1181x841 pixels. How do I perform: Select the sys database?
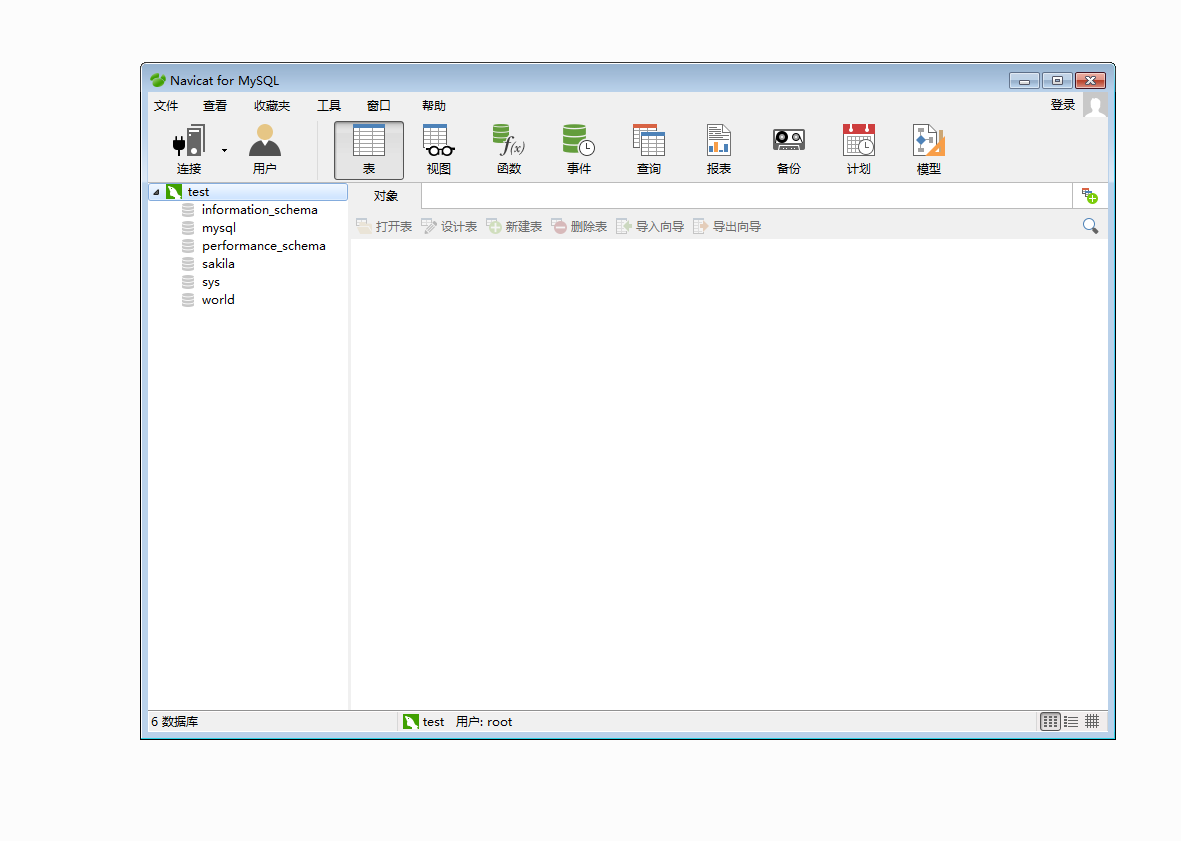[210, 282]
